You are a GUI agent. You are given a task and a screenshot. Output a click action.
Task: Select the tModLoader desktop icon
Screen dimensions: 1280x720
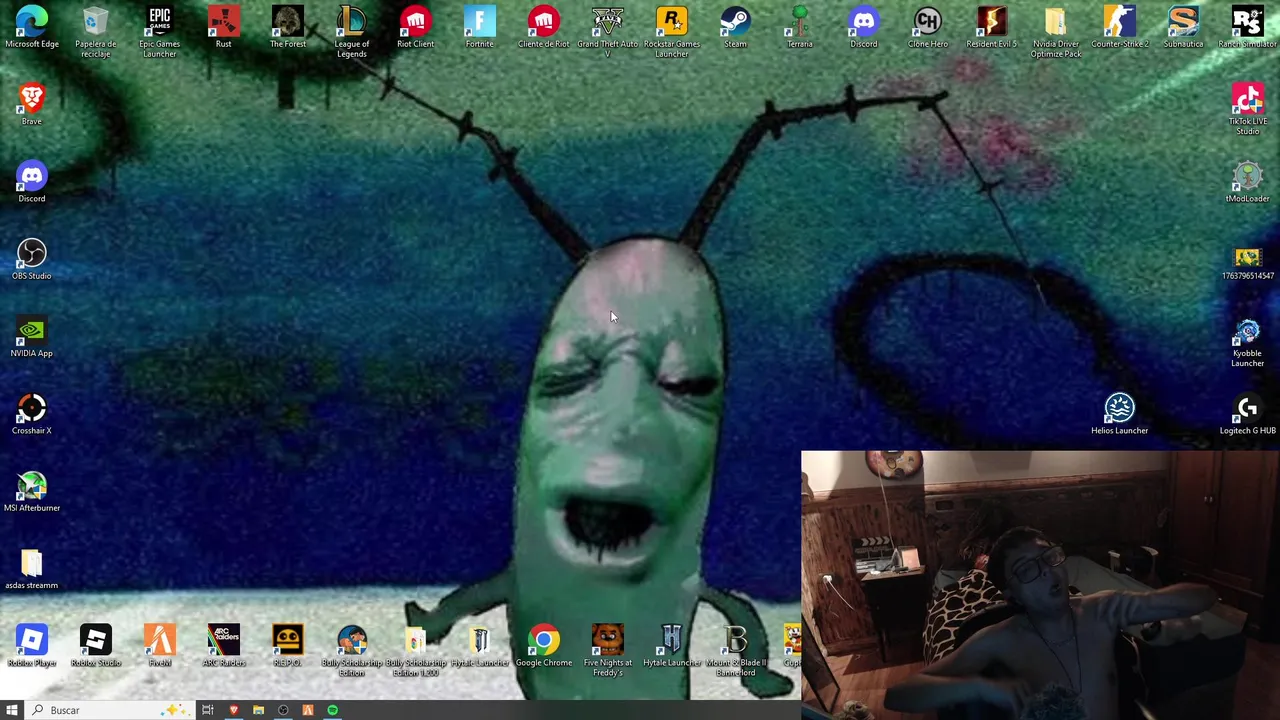point(1248,182)
